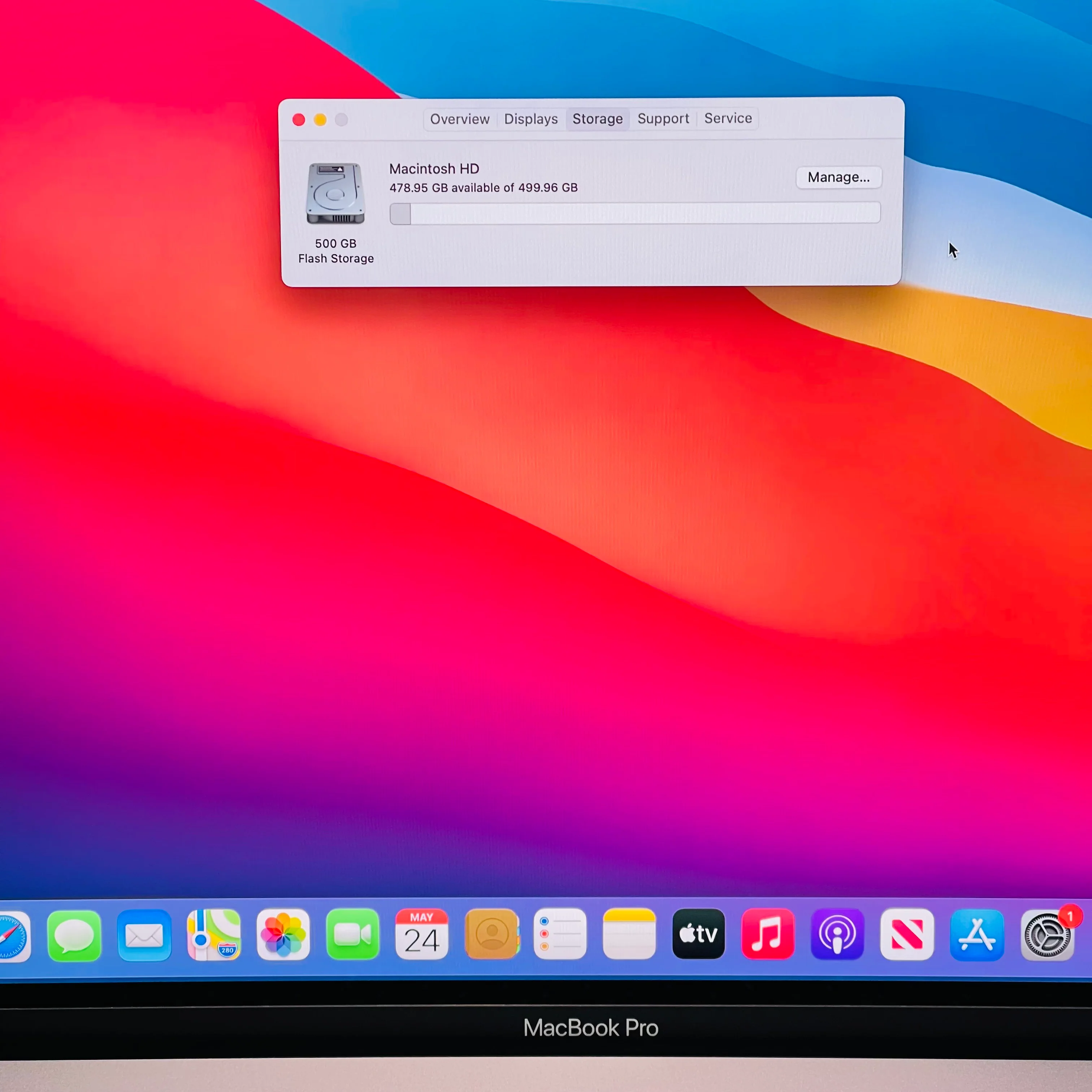Close the About This Mac window
Viewport: 1092px width, 1092px height.
[299, 120]
